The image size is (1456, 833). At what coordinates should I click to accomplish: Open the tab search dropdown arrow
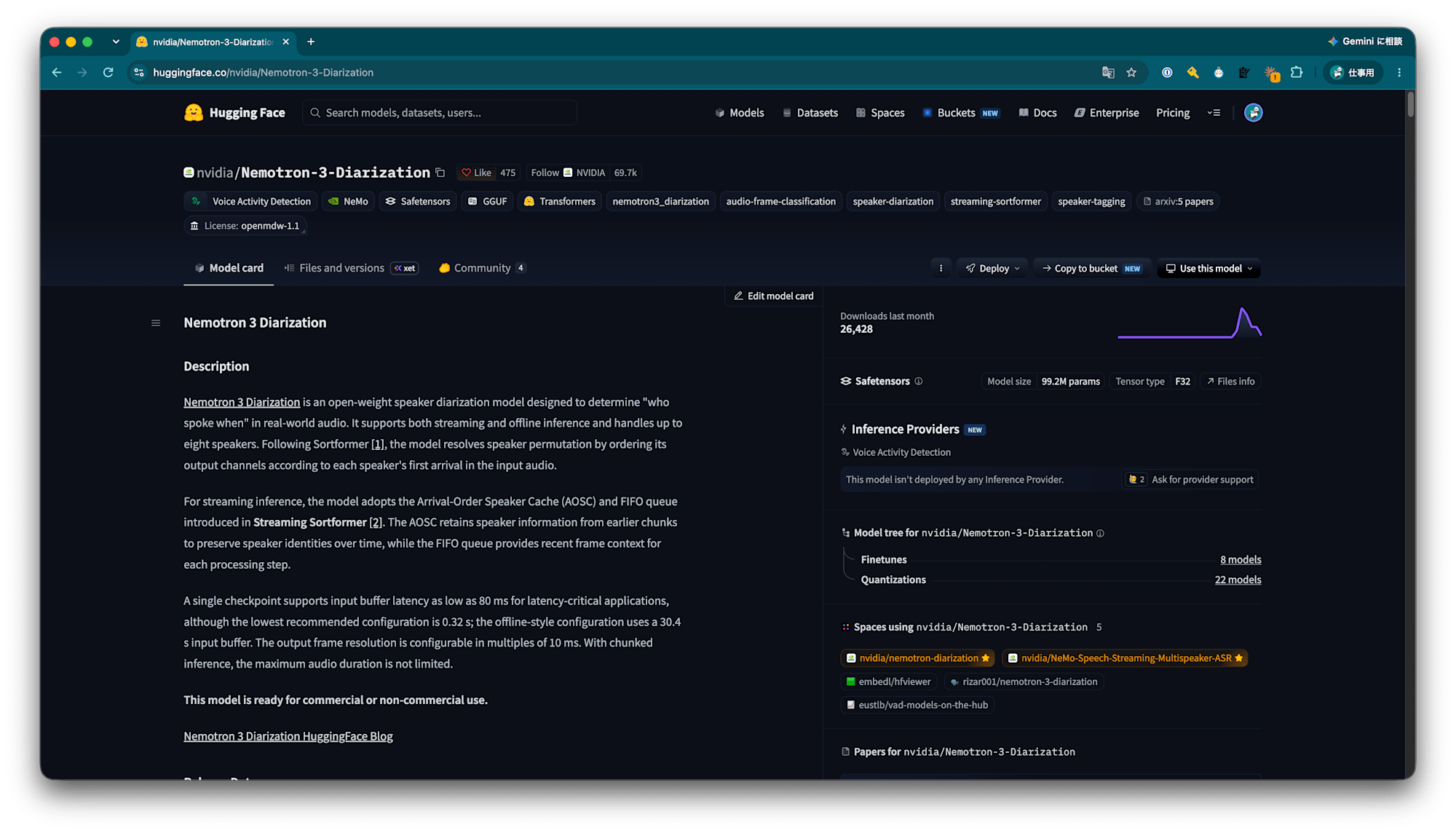(116, 42)
